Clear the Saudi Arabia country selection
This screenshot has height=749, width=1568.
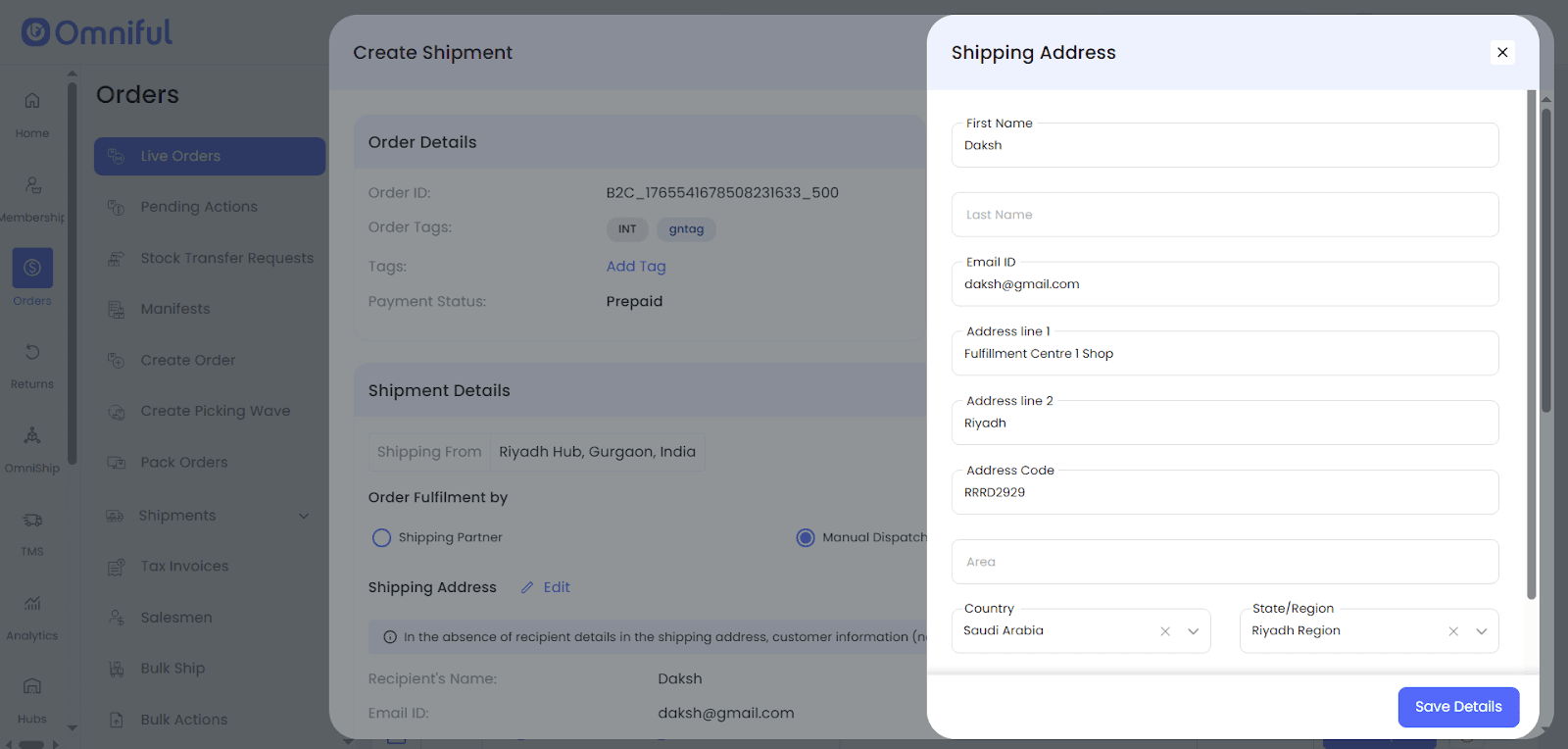coord(1165,631)
